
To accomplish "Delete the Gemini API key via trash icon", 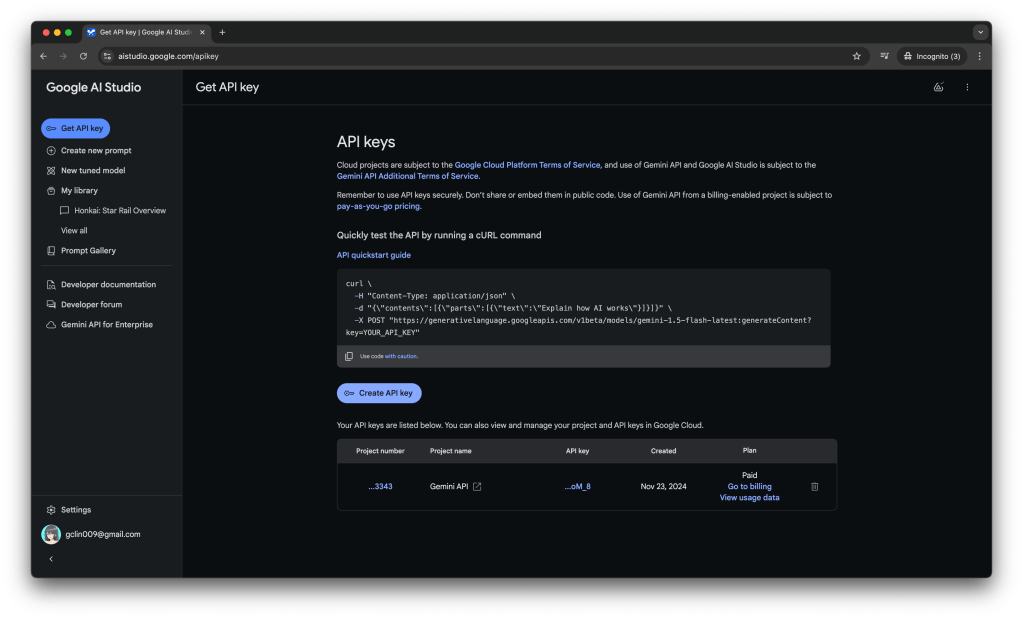I will coord(814,487).
